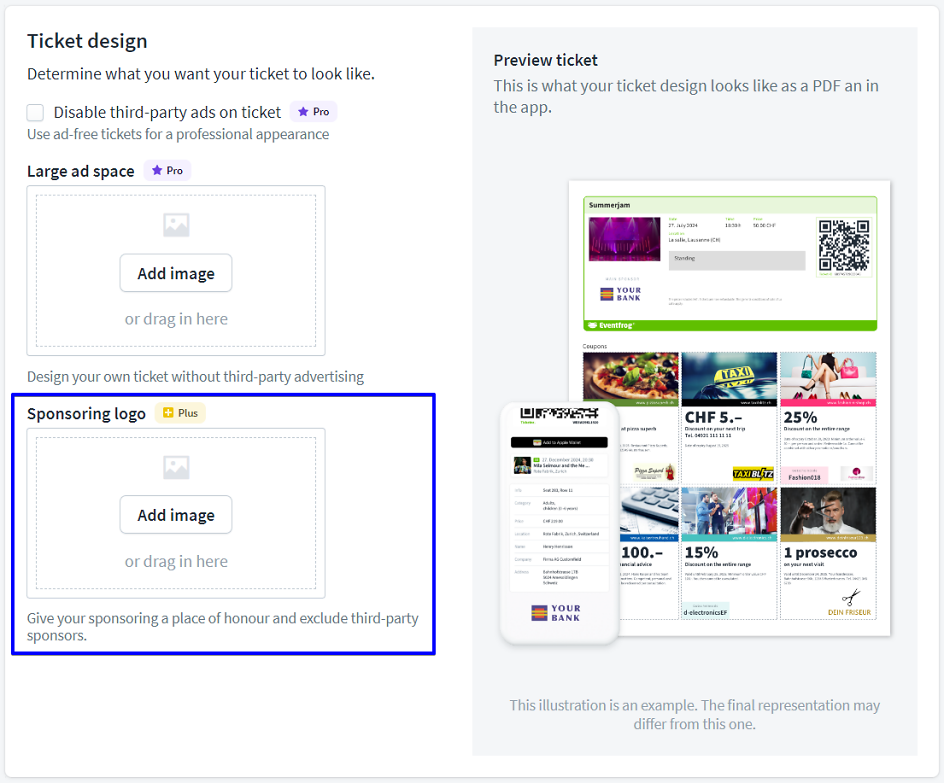The height and width of the screenshot is (783, 944).
Task: Click image placeholder icon in Large ad space
Action: pos(176,226)
